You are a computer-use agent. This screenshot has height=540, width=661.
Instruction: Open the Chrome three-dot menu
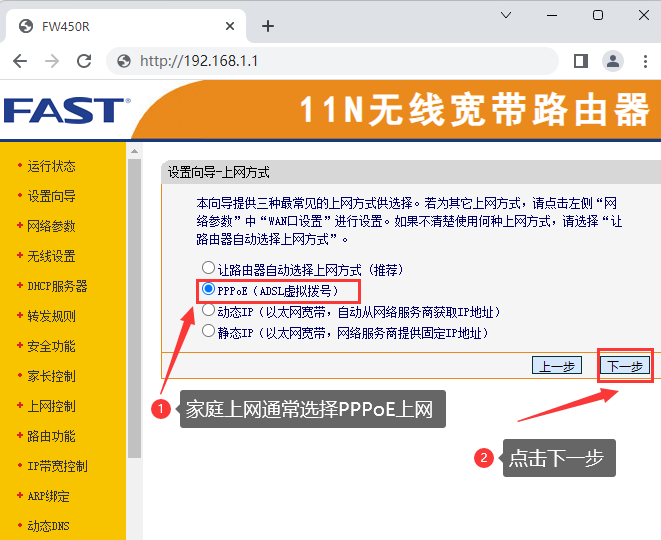pyautogui.click(x=645, y=61)
